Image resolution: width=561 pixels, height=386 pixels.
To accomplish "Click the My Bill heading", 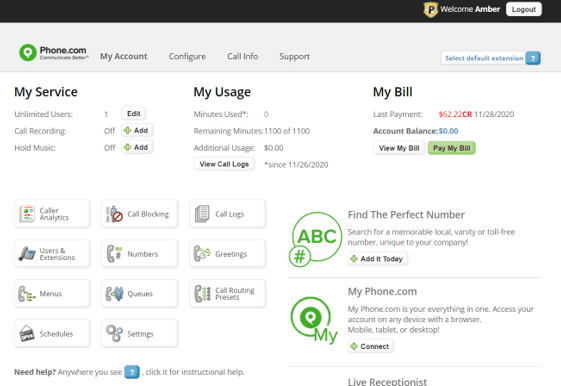I will point(393,92).
